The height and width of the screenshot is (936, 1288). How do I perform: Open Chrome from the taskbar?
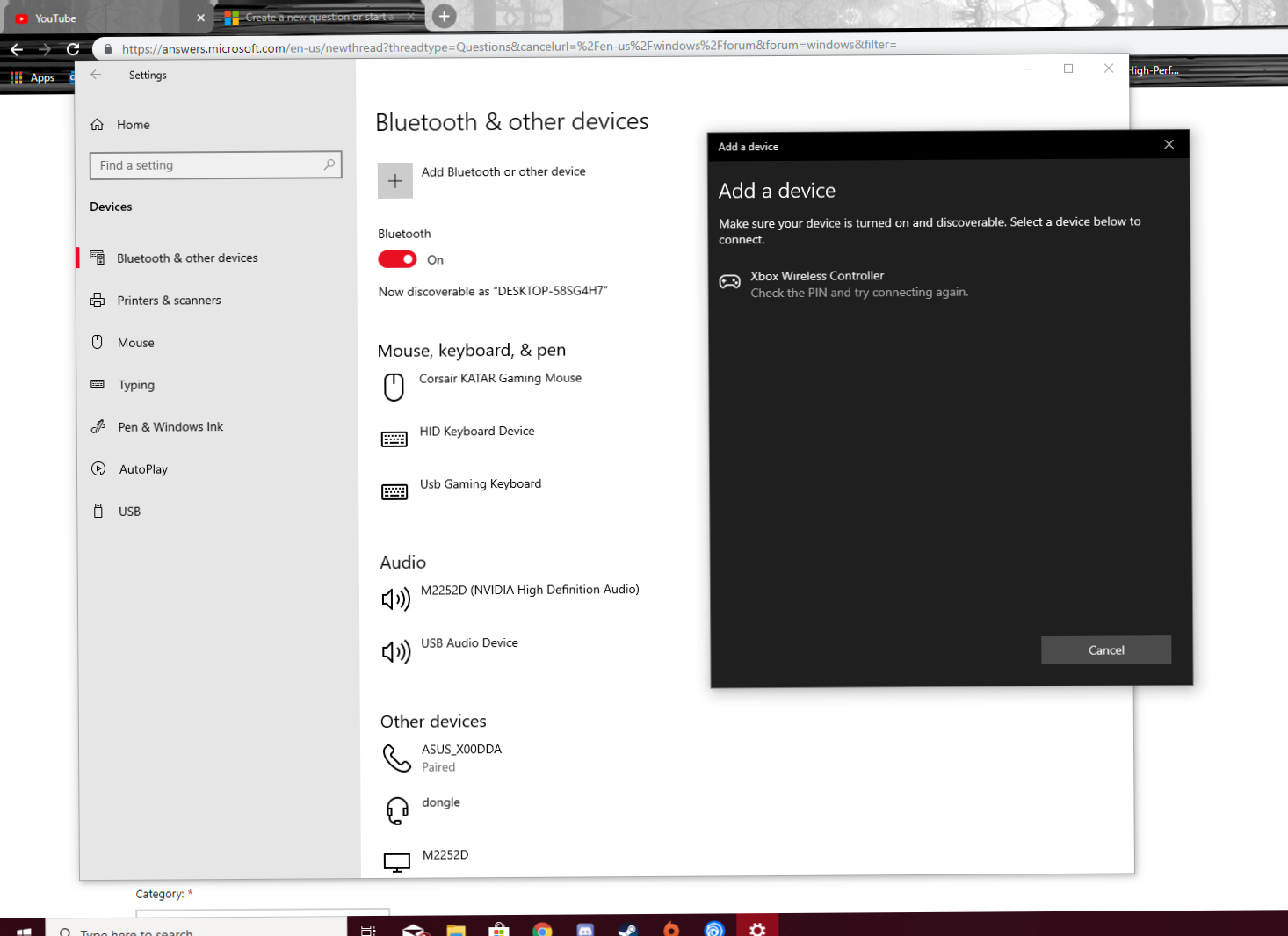click(542, 929)
